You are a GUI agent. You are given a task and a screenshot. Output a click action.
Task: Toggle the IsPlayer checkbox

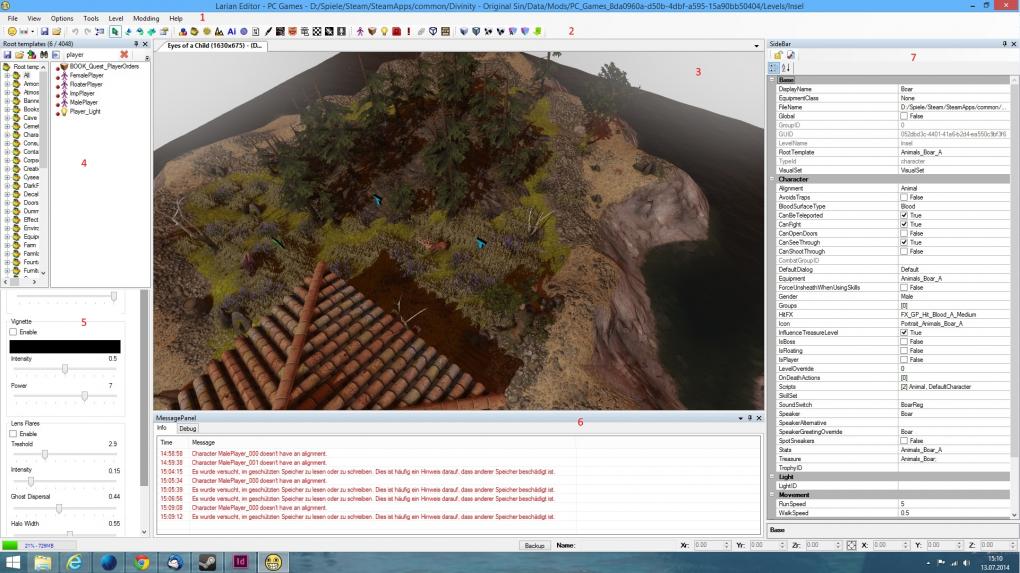[904, 360]
